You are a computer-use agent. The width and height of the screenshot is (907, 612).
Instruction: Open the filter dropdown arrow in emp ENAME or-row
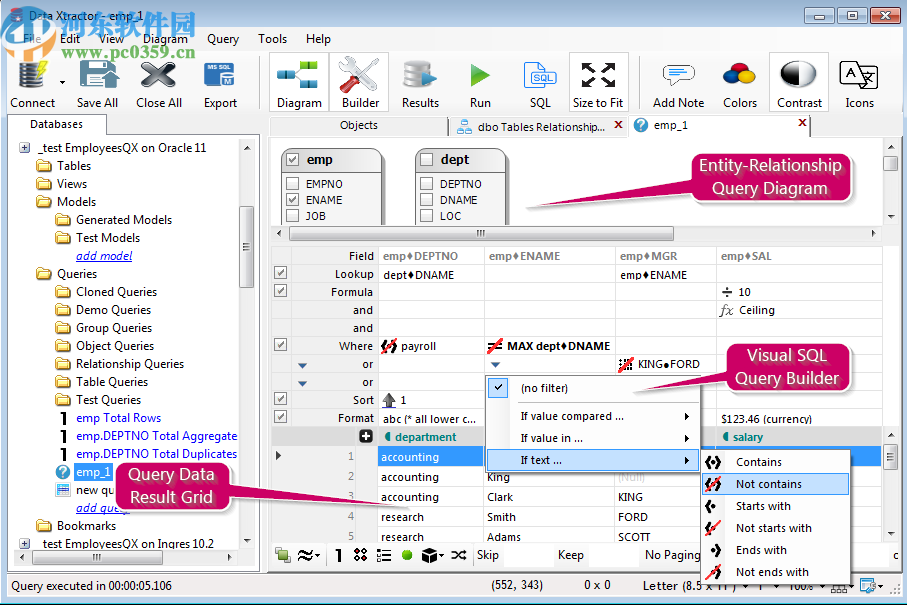495,364
